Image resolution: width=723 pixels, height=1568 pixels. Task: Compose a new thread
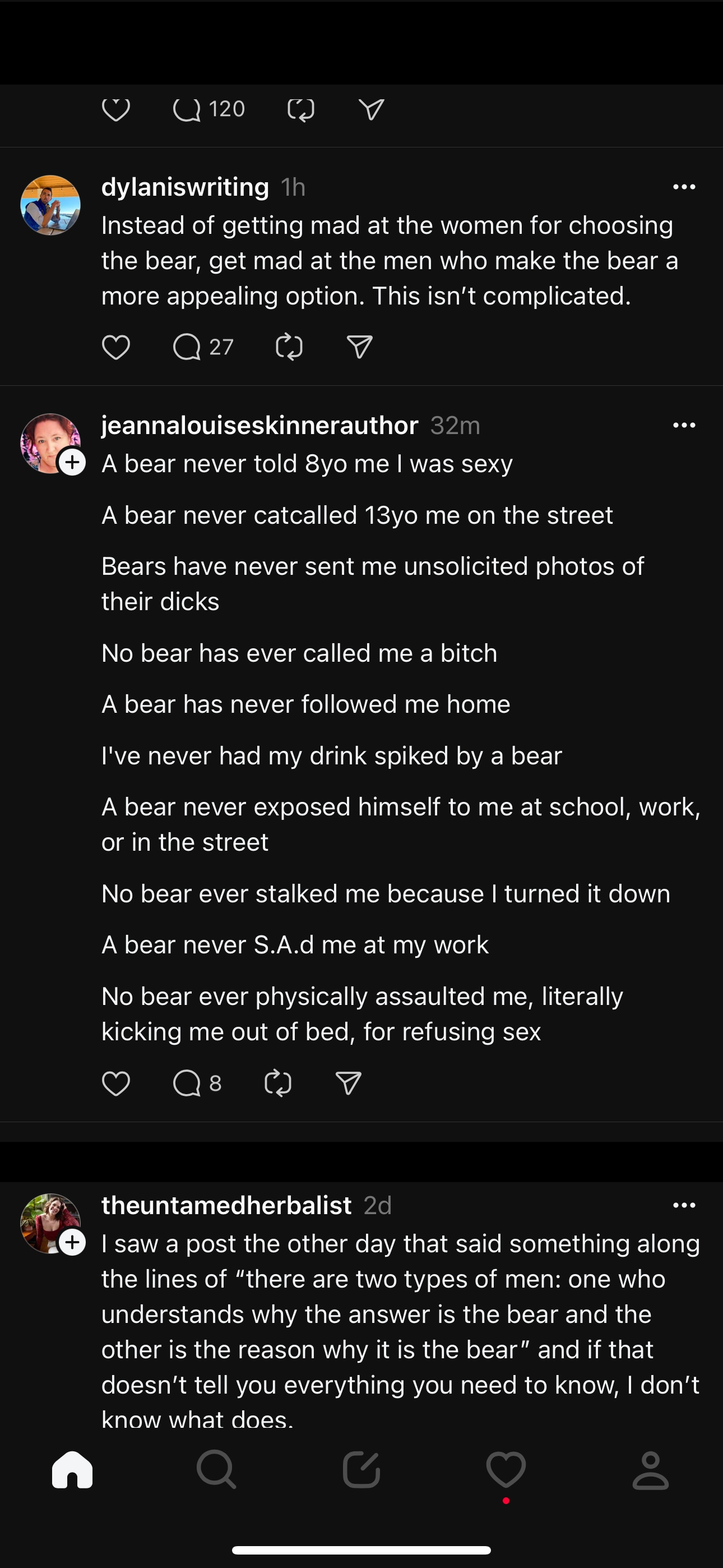pos(361,1470)
